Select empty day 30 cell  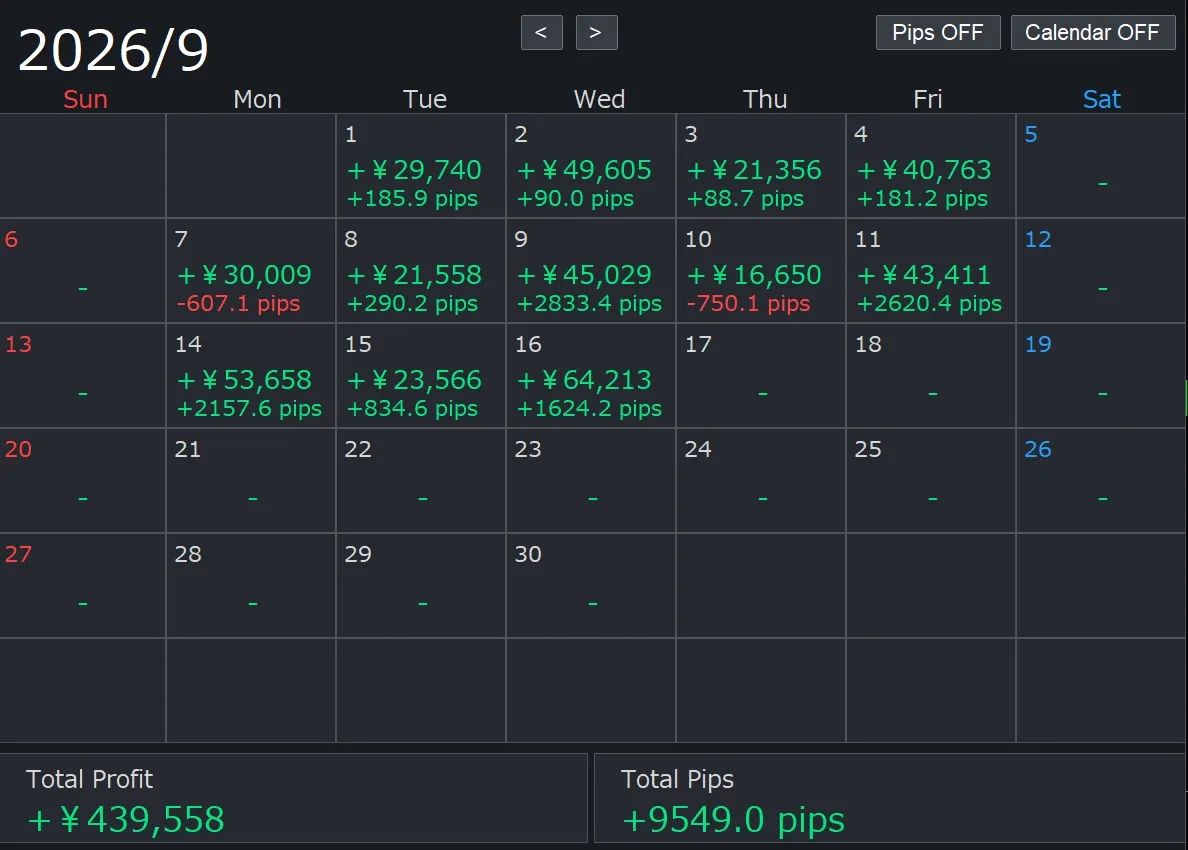point(590,586)
